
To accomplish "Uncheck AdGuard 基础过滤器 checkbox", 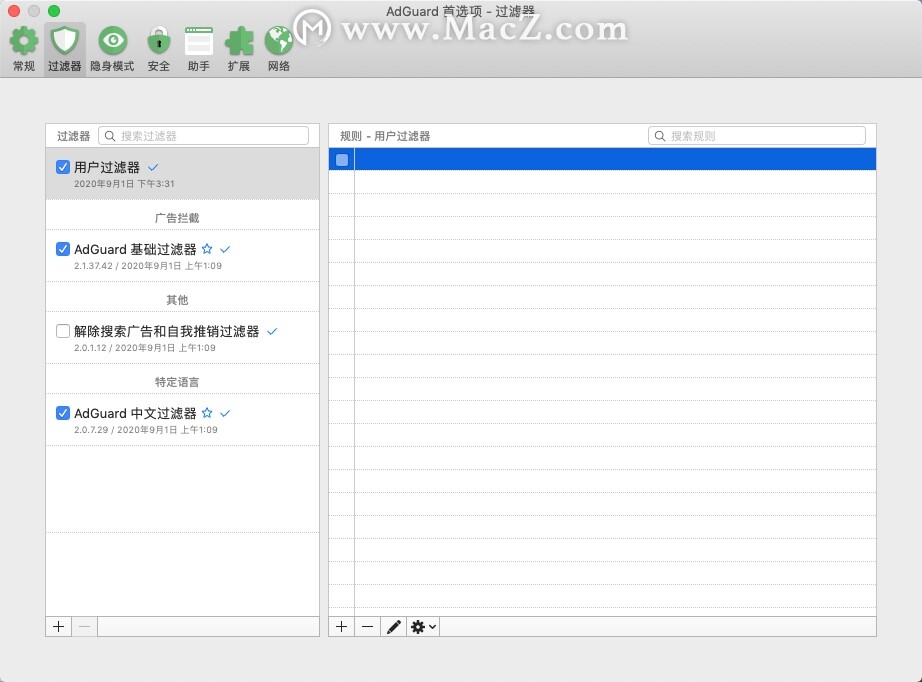I will coord(63,249).
